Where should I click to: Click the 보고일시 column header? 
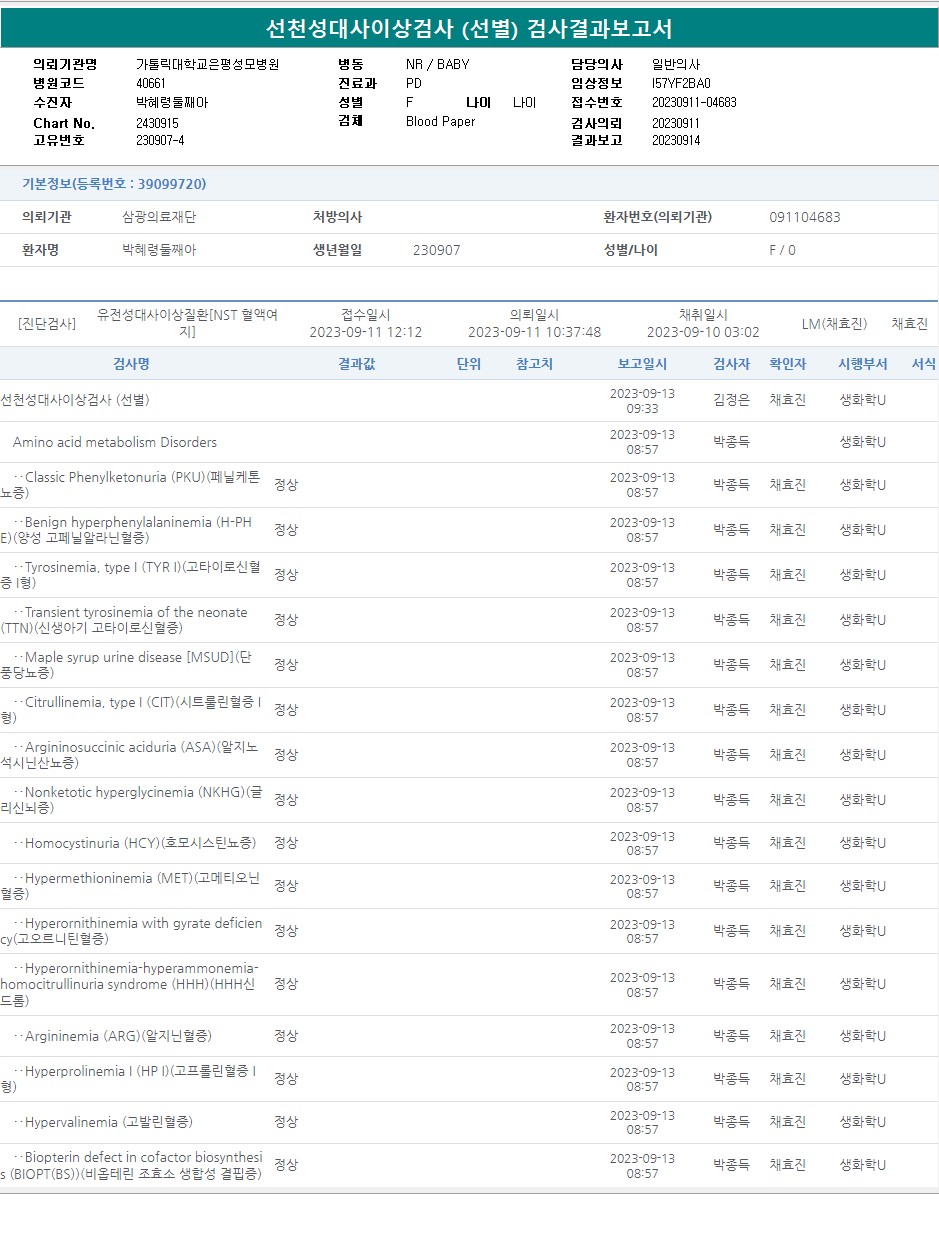pyautogui.click(x=642, y=364)
